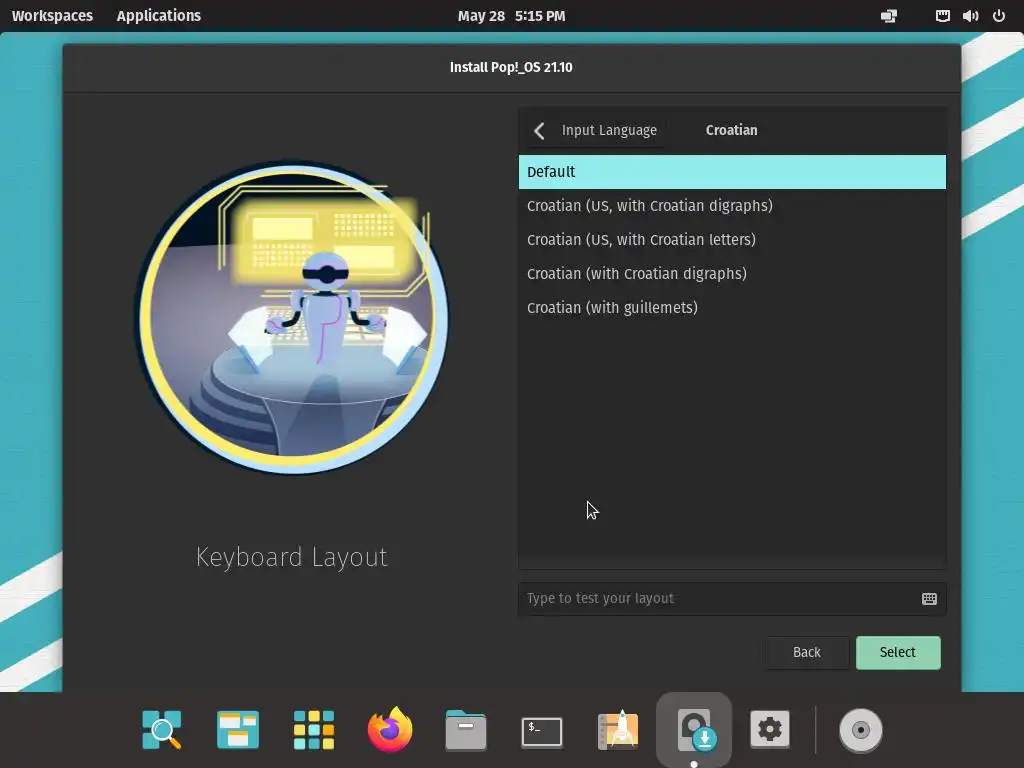Launch Terminal from the dock
The image size is (1024, 768).
(542, 731)
